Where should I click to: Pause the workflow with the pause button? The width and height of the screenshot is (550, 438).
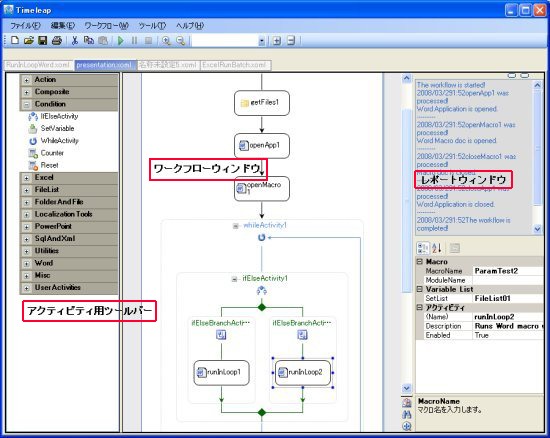tap(134, 40)
